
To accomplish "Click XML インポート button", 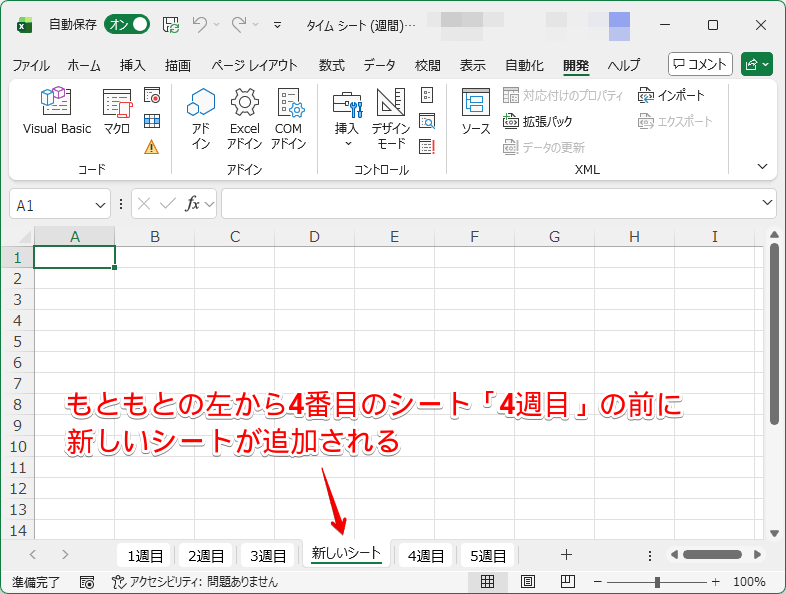I will [x=671, y=95].
